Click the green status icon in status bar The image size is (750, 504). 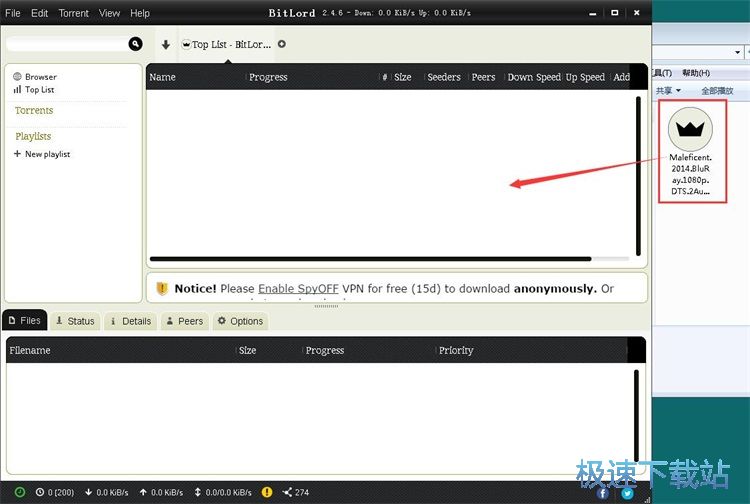click(20, 492)
